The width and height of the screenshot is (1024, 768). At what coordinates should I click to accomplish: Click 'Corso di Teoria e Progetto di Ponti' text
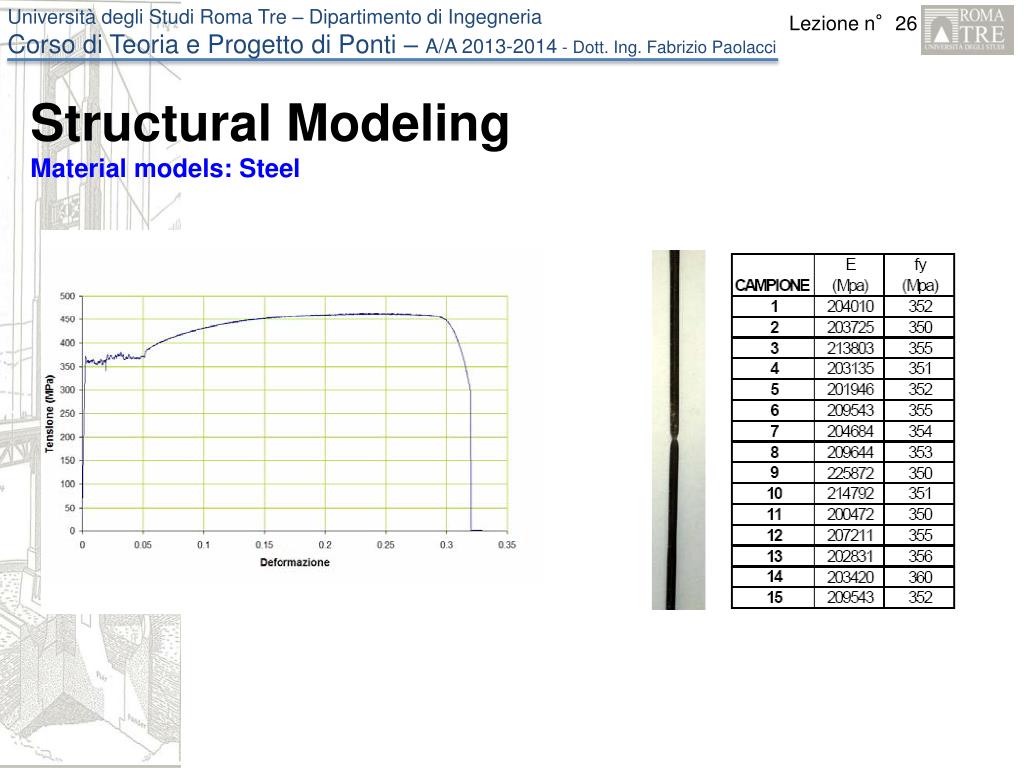202,44
